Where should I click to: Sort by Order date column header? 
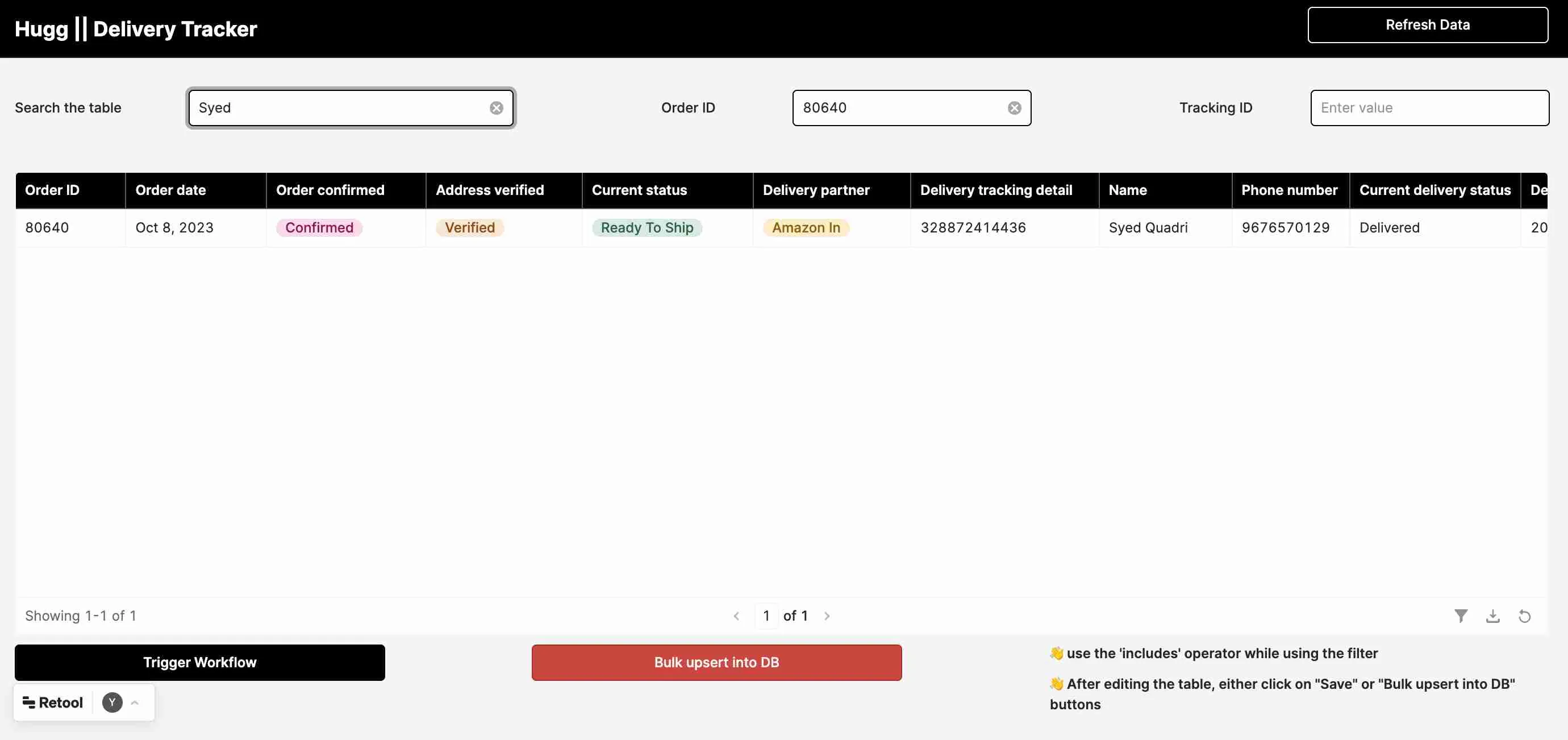tap(195, 190)
